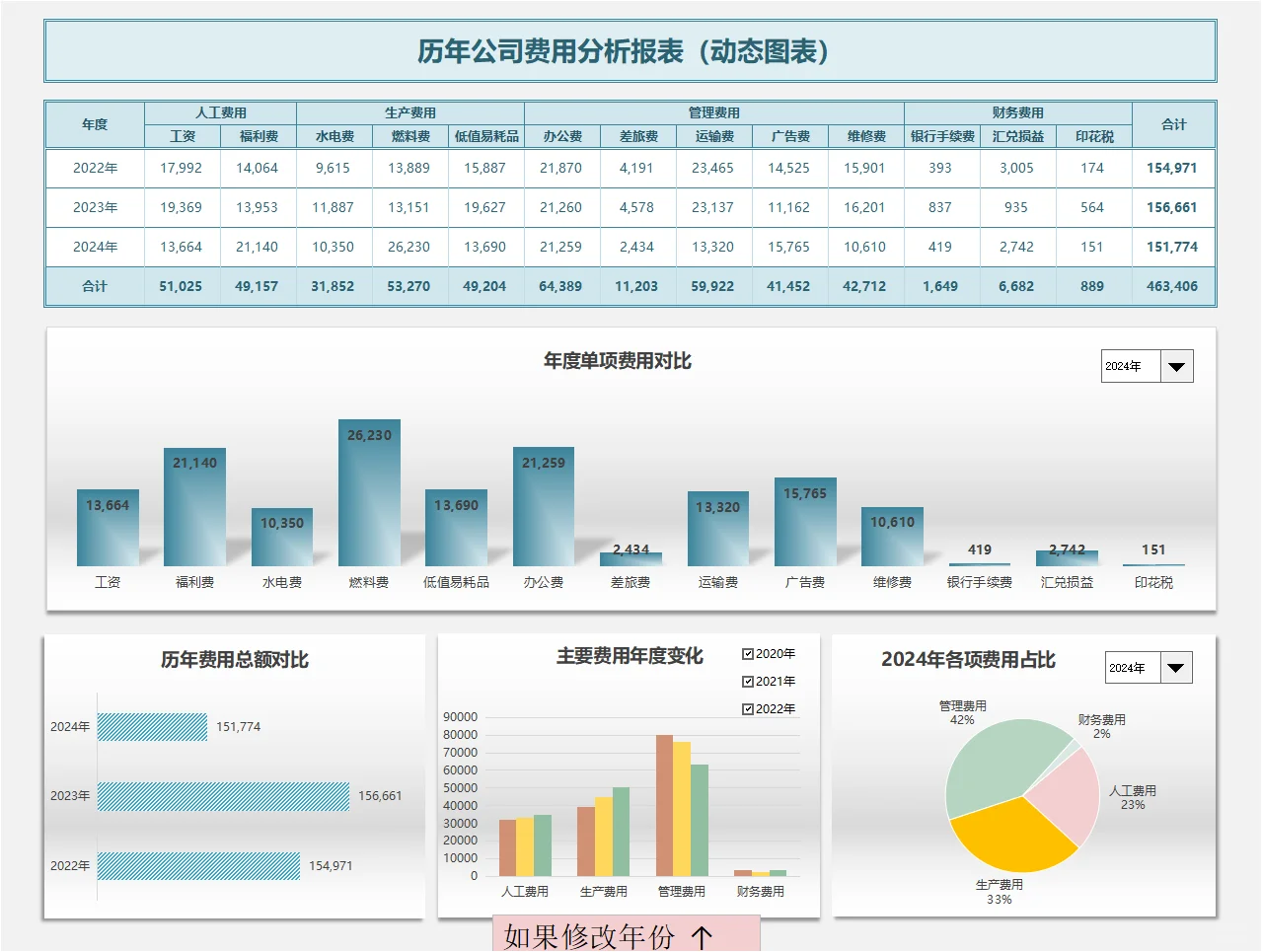Uncheck the 2022年 checkbox
Viewport: 1262px width, 952px height.
[x=747, y=708]
